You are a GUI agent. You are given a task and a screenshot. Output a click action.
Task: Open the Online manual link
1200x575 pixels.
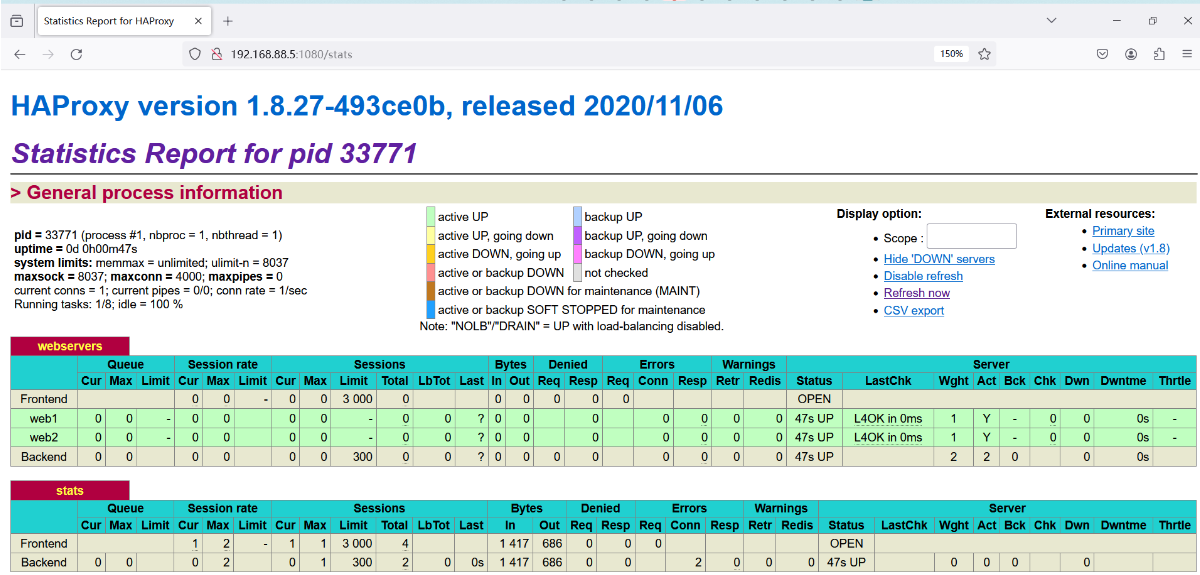tap(1130, 265)
